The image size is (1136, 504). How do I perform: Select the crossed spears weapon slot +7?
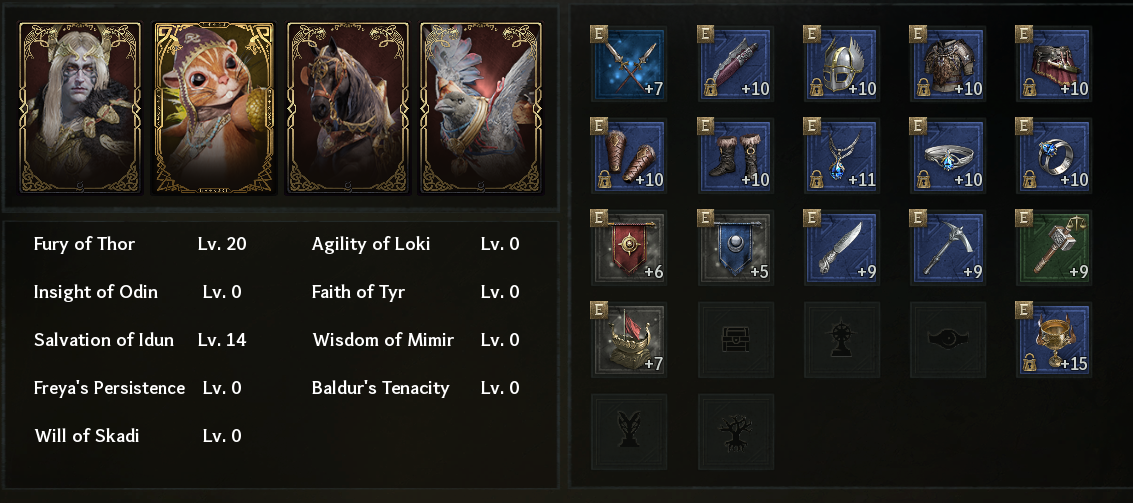tap(630, 64)
